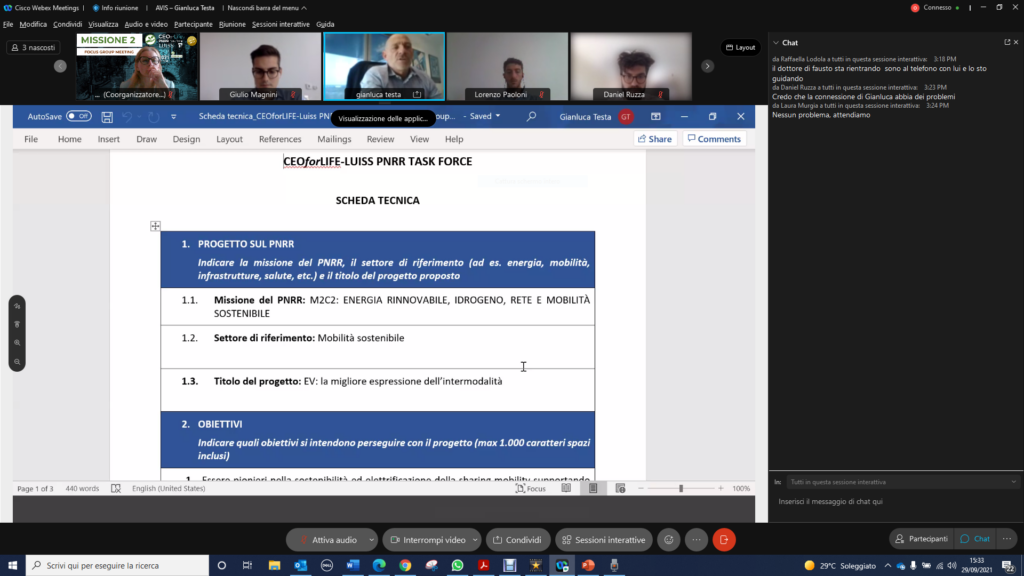
Task: Click the Undo arrow in Word
Action: (x=127, y=117)
